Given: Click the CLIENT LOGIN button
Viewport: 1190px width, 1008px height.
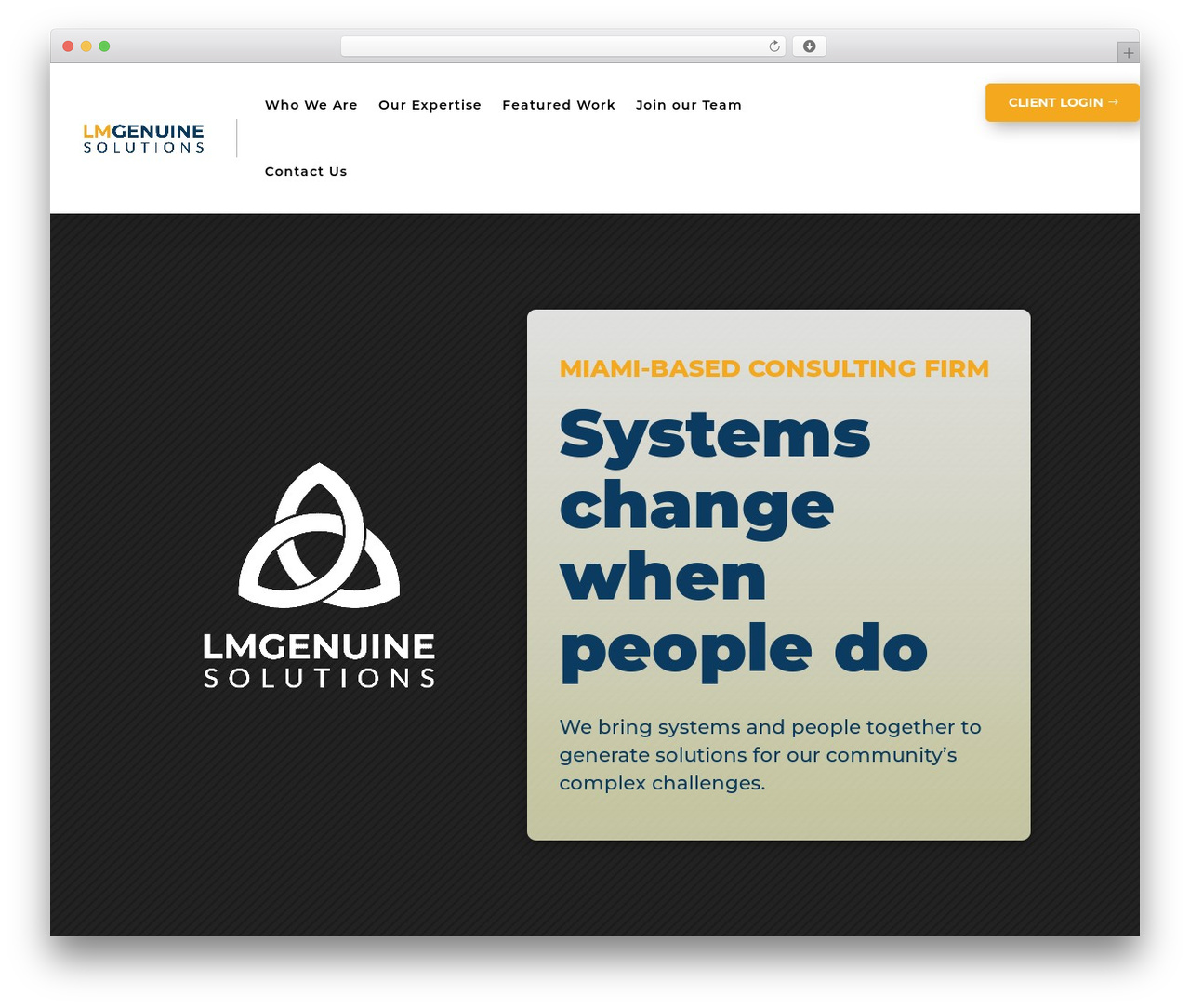Looking at the screenshot, I should pyautogui.click(x=1063, y=102).
